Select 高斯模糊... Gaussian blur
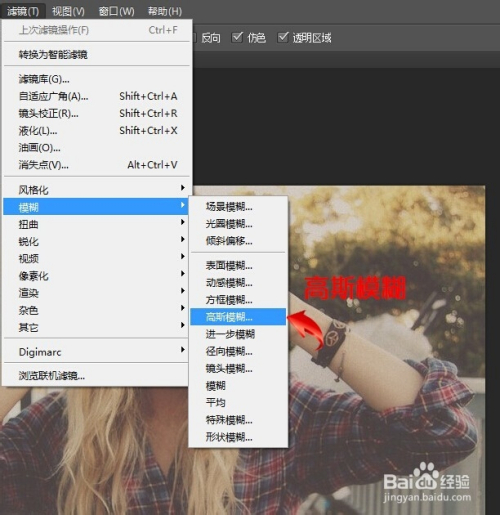Screen dimensions: 500x515 point(238,317)
